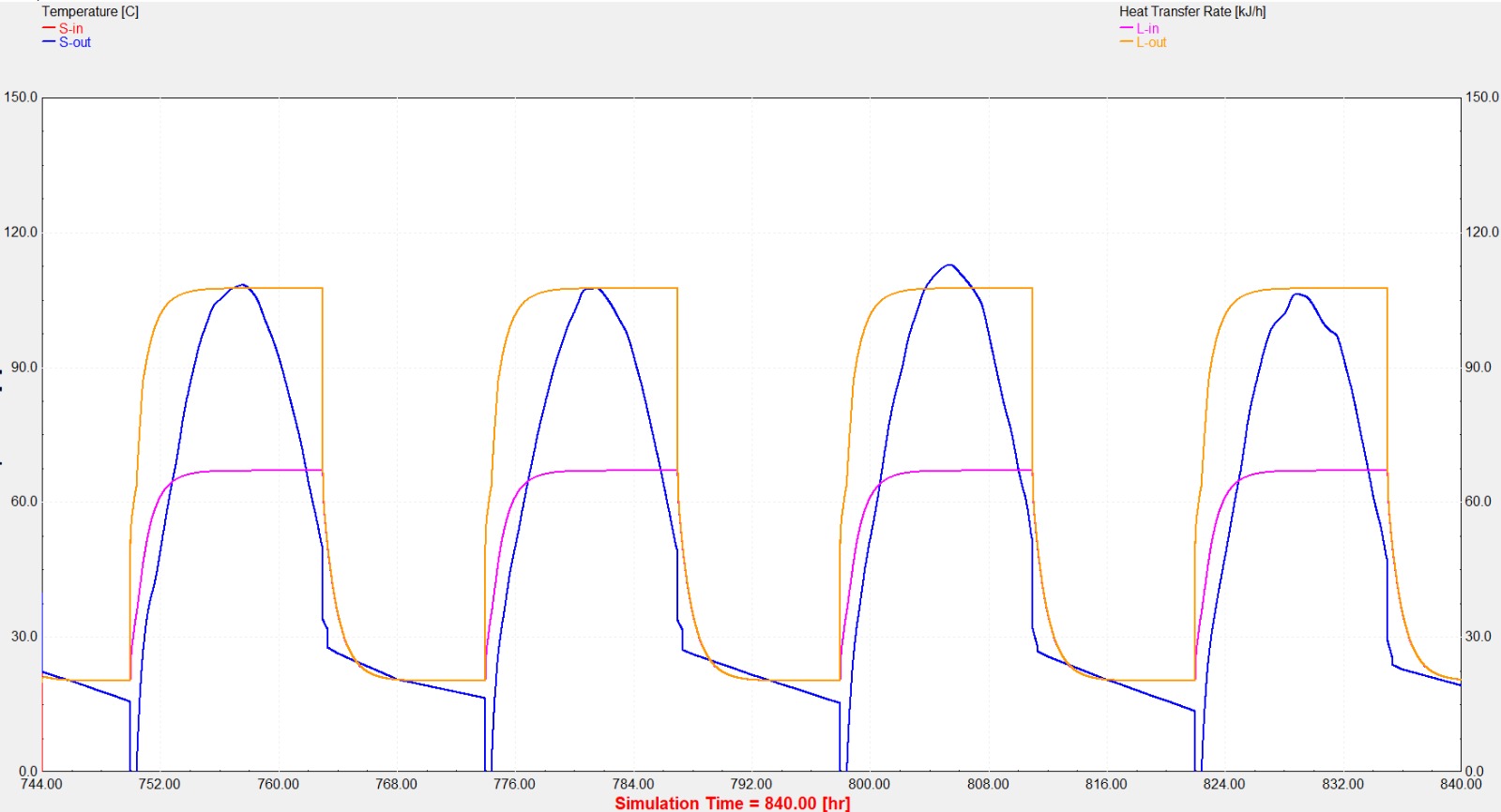This screenshot has width=1501, height=812.
Task: Click the 768.00 tick on time axis
Action: [x=396, y=784]
